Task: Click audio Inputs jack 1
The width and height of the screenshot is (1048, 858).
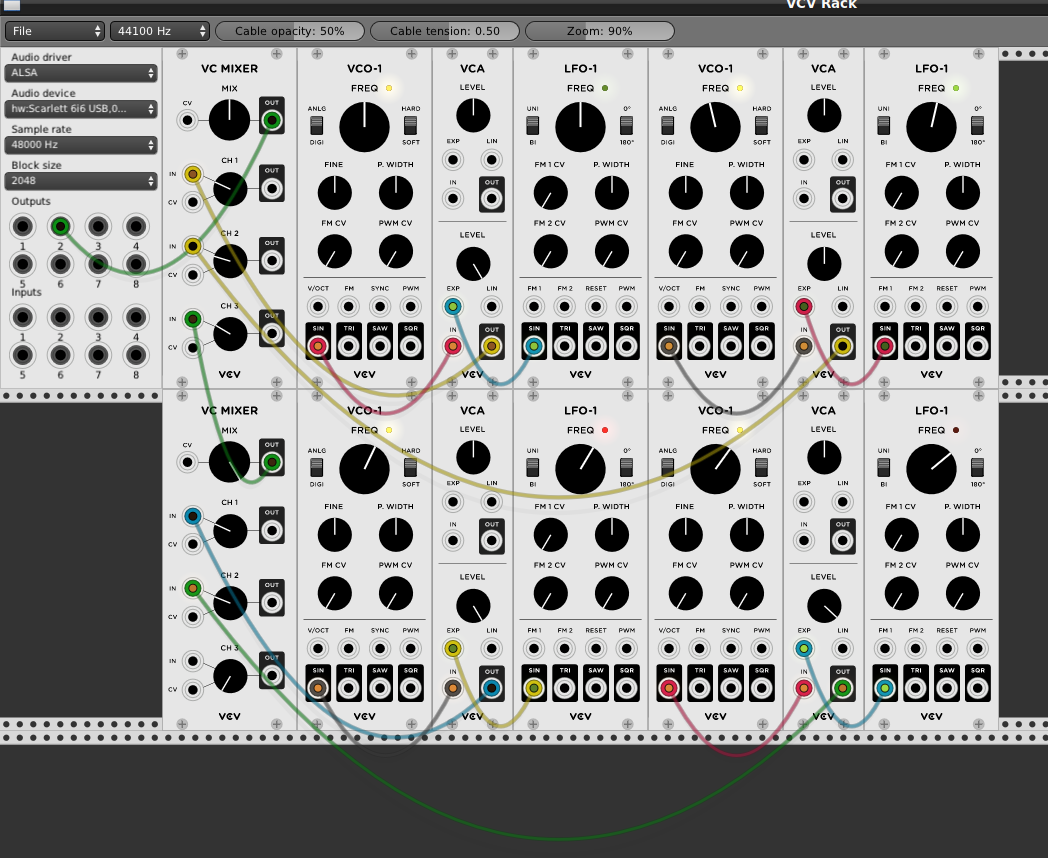Action: click(x=23, y=317)
